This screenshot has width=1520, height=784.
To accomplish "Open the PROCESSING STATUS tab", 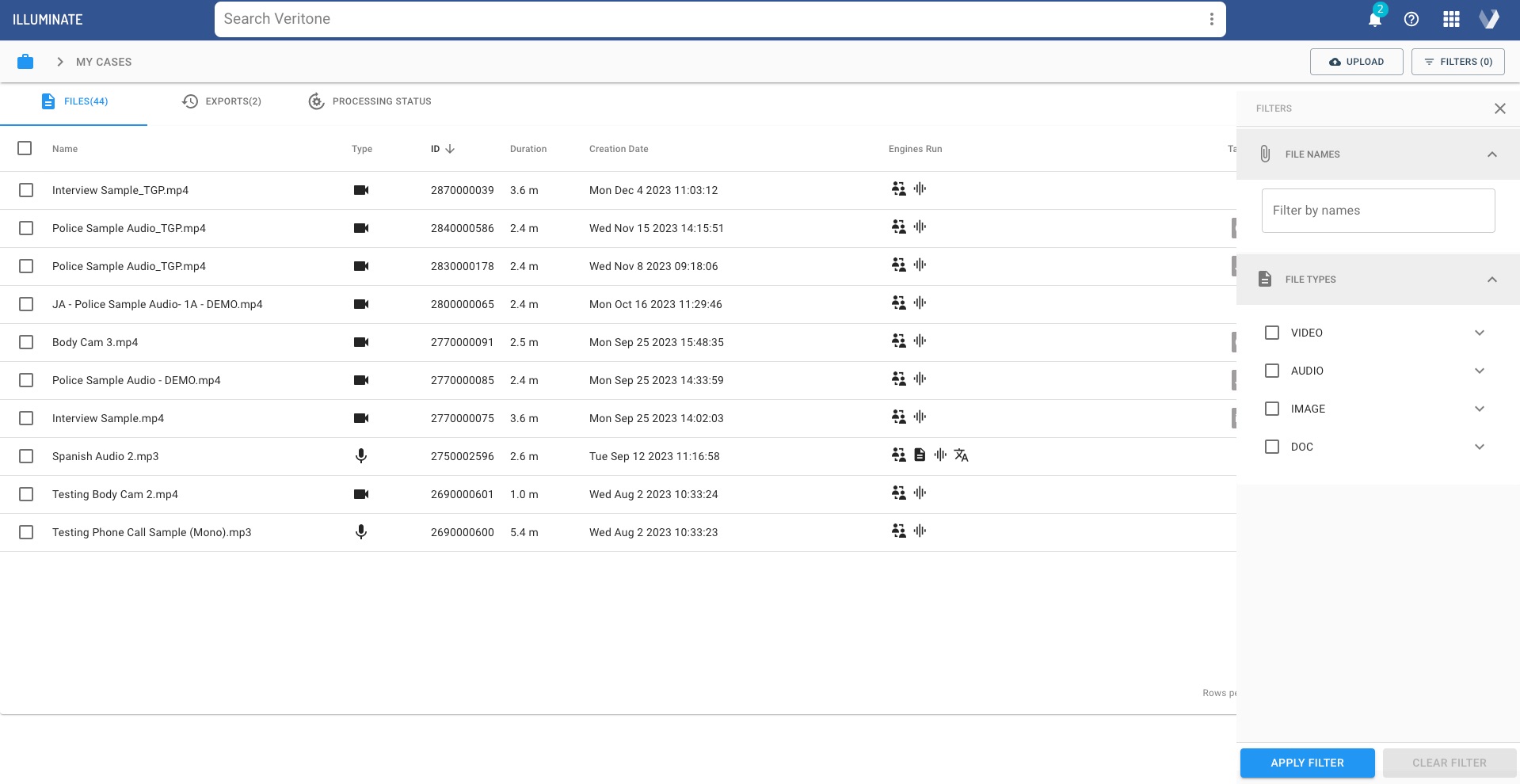I will click(x=381, y=101).
